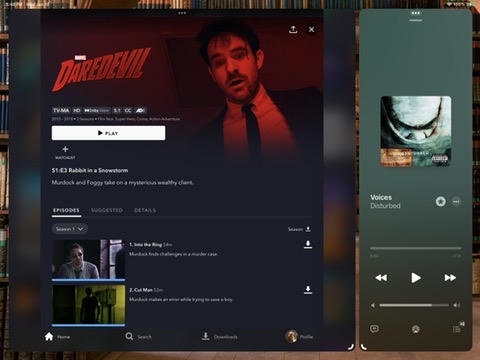
Task: Open Into the Ring episode thumbnail
Action: click(x=89, y=260)
